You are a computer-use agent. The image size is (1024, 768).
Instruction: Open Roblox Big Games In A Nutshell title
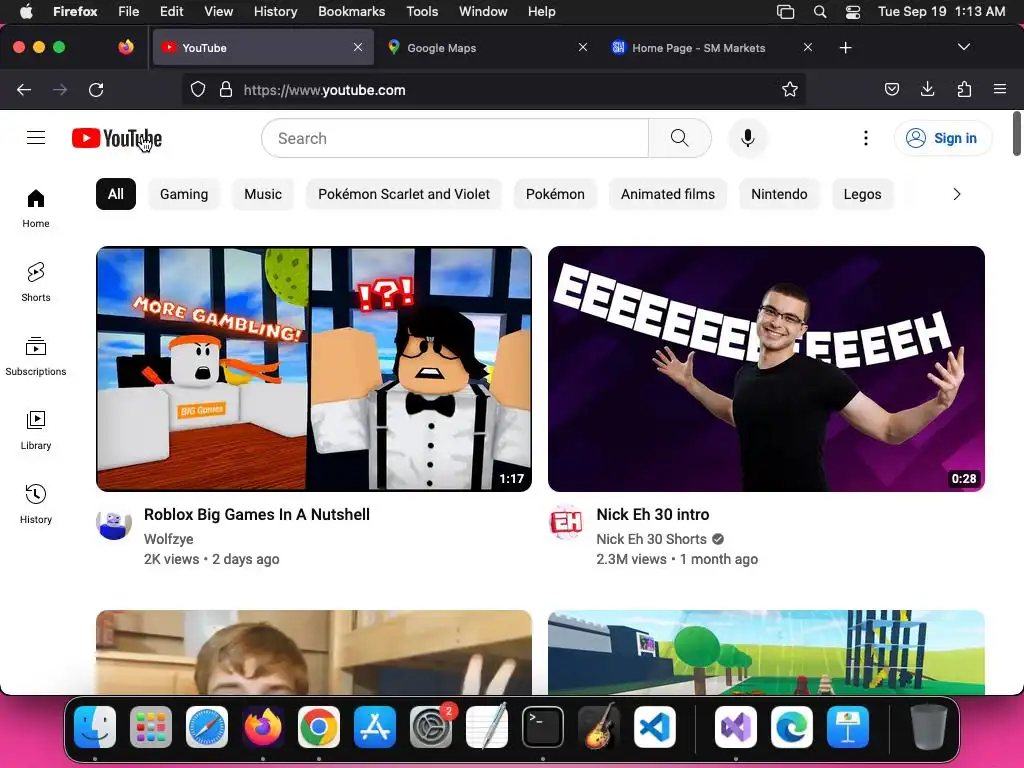257,515
